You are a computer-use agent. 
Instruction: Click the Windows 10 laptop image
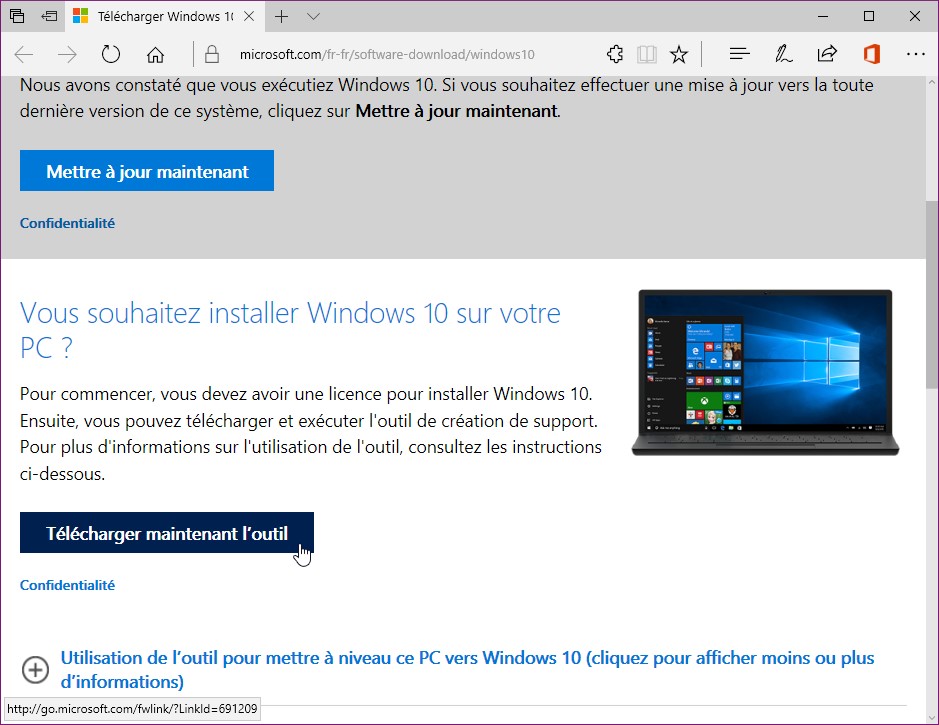coord(765,372)
